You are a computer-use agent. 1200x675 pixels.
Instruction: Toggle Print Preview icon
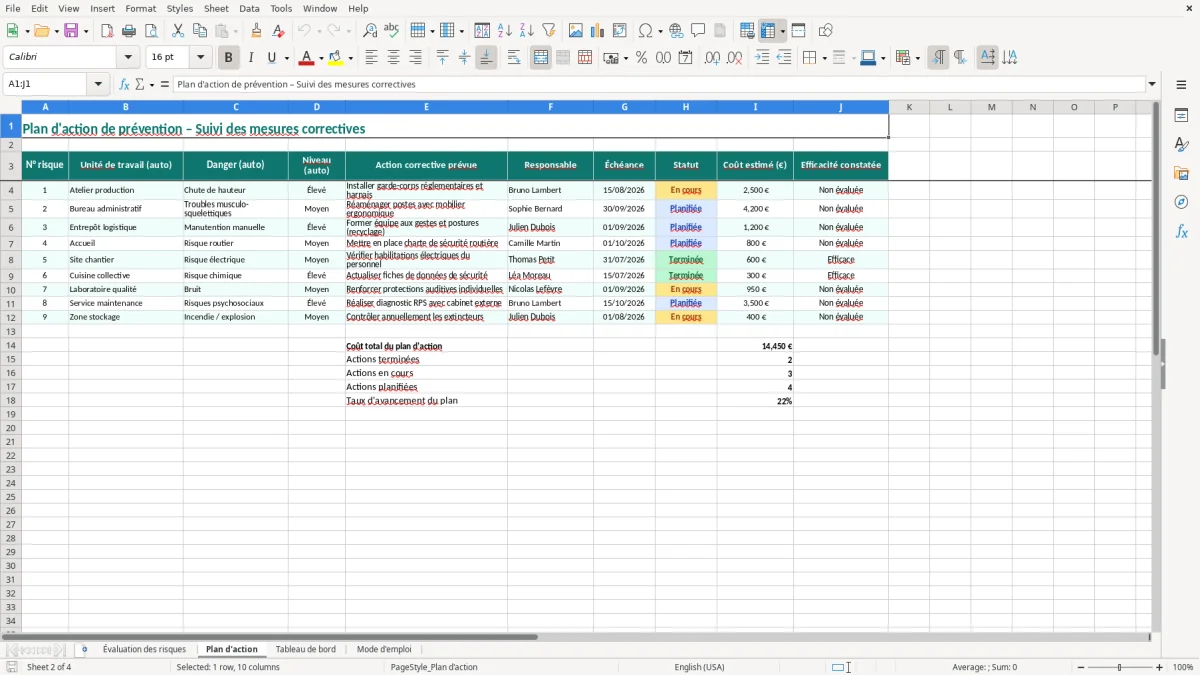point(150,31)
